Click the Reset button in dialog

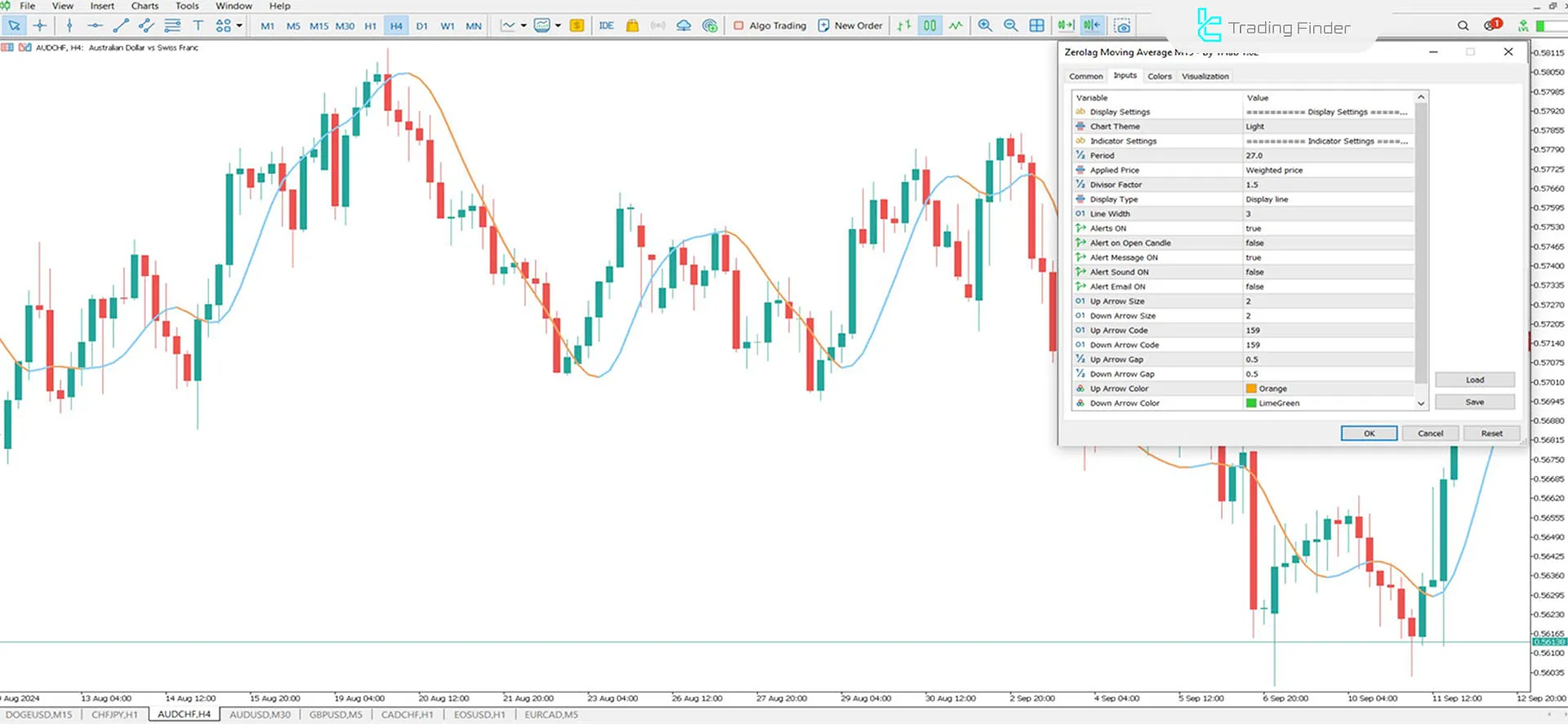pos(1491,433)
